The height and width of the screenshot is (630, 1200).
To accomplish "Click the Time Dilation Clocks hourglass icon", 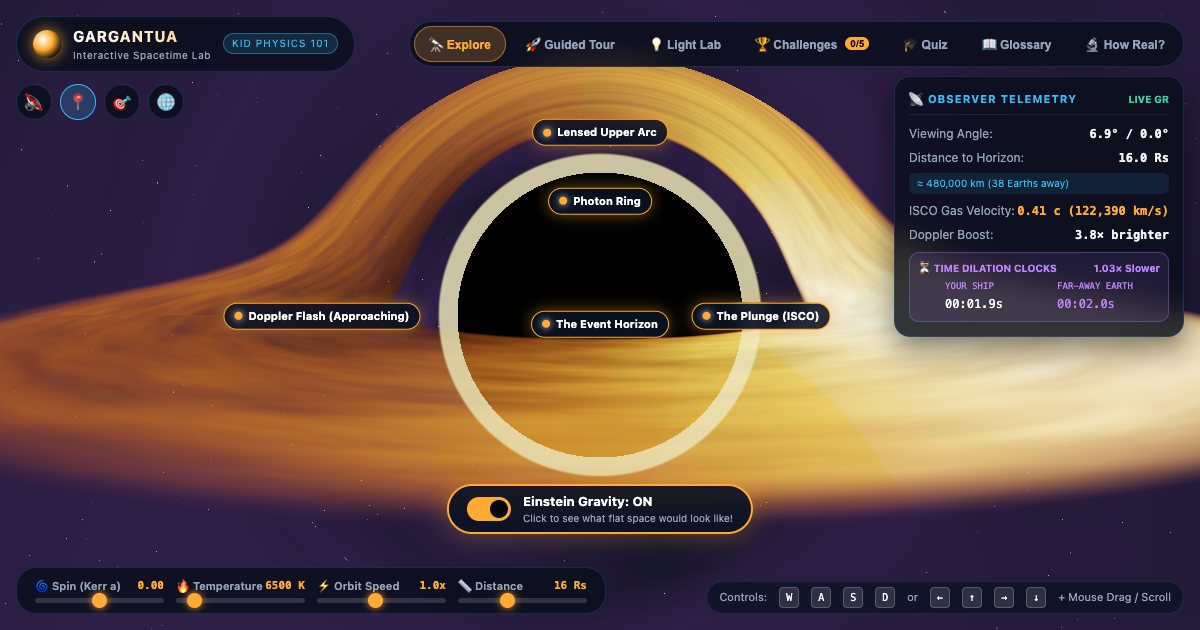I will click(925, 268).
